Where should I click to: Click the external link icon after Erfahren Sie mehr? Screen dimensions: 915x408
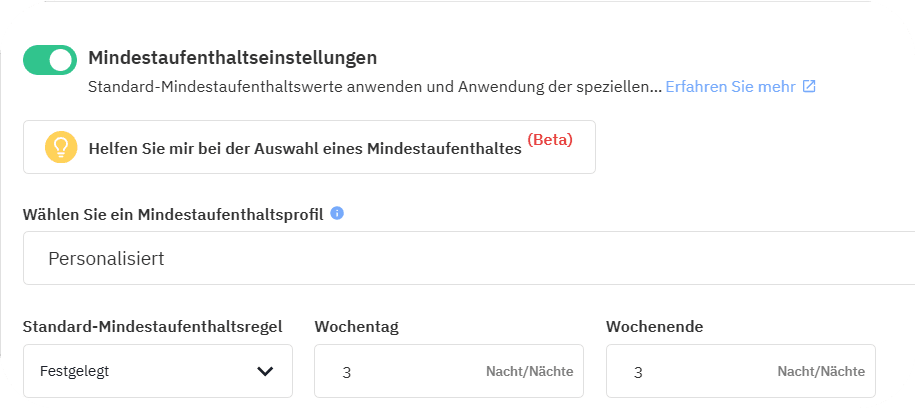coord(809,87)
